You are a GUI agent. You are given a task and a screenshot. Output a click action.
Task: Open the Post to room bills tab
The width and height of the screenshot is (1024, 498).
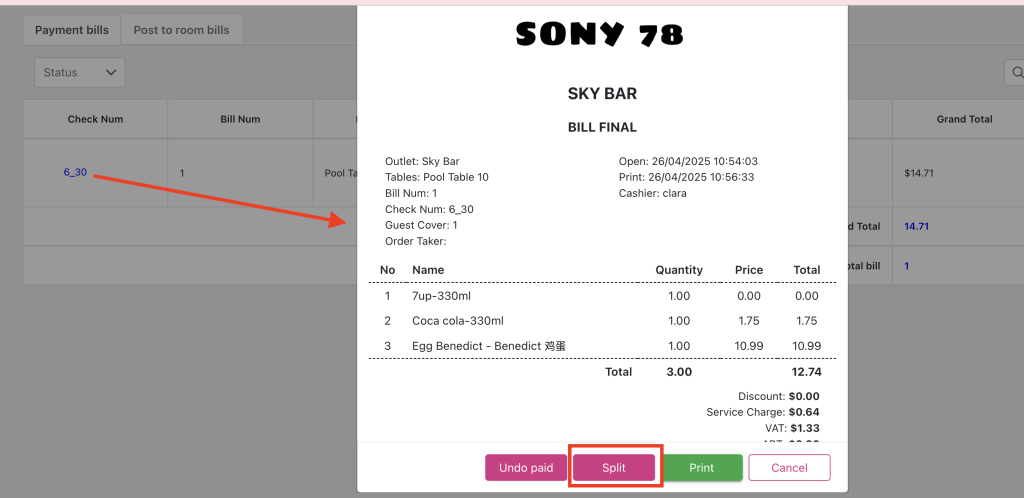click(181, 30)
